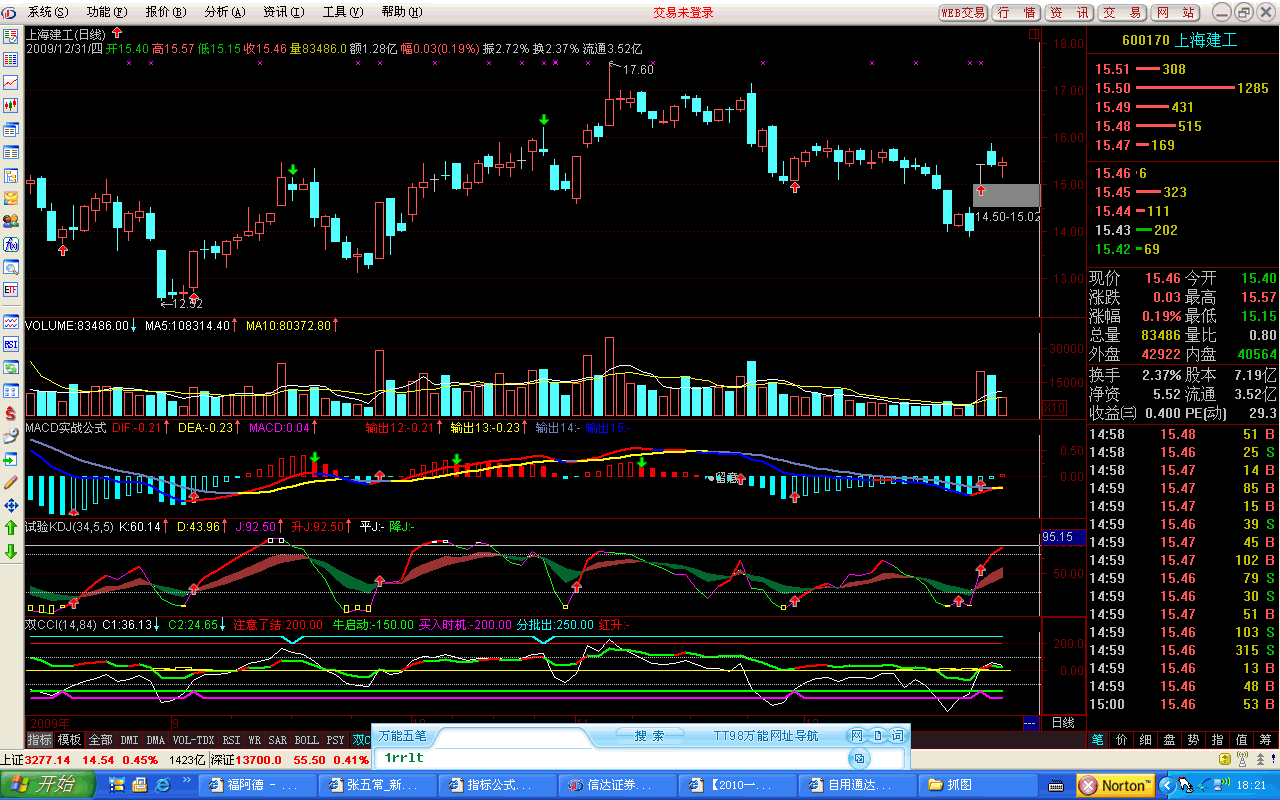The height and width of the screenshot is (800, 1280).
Task: Click the green down arrow sidebar icon
Action: 11,551
